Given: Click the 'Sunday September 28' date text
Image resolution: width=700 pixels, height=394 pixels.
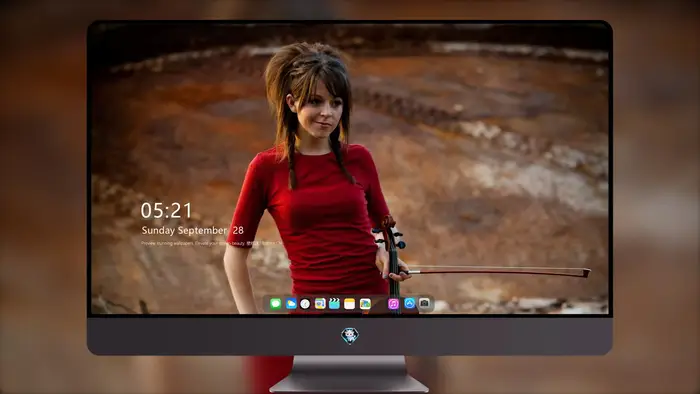Looking at the screenshot, I should coord(192,231).
